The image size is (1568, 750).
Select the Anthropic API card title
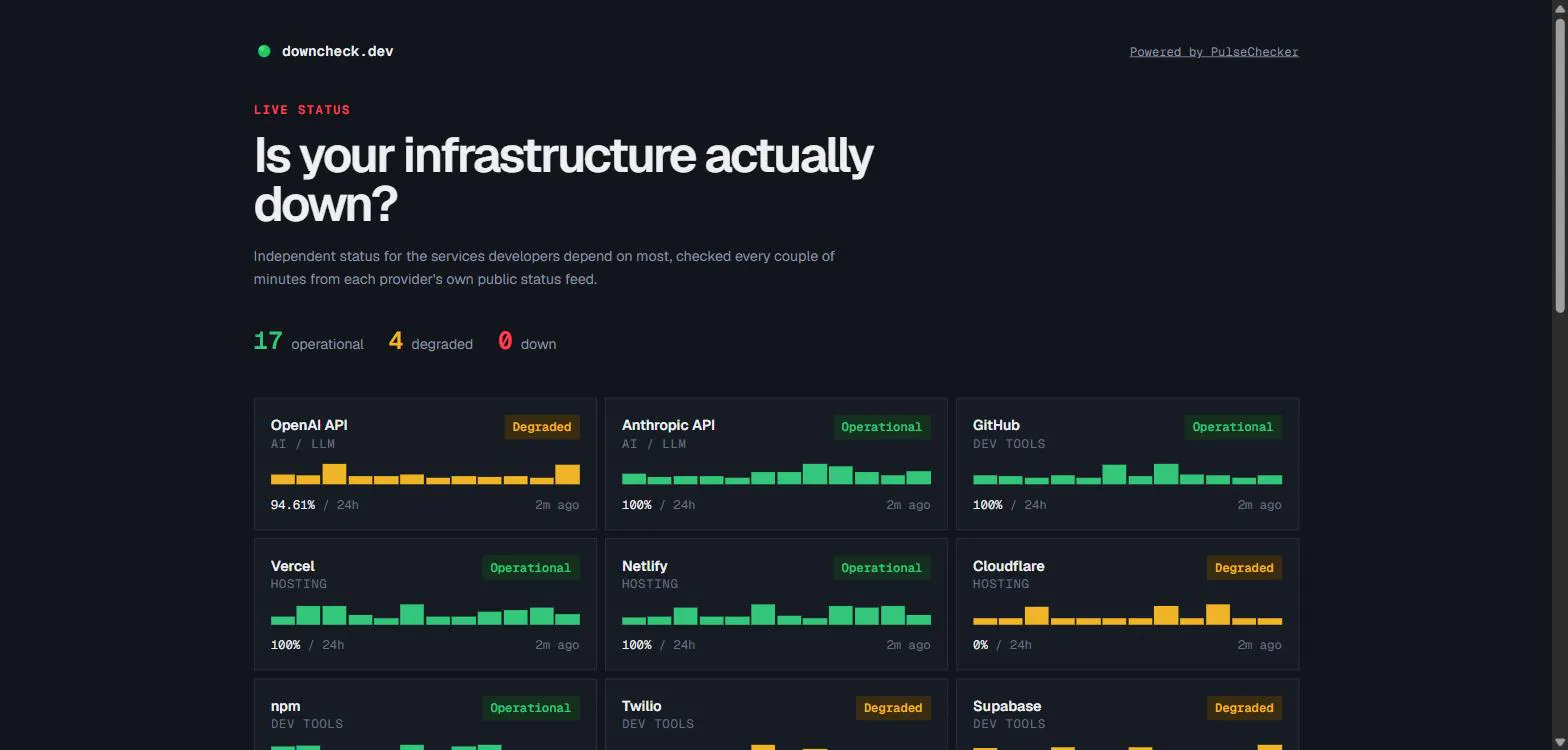(668, 425)
